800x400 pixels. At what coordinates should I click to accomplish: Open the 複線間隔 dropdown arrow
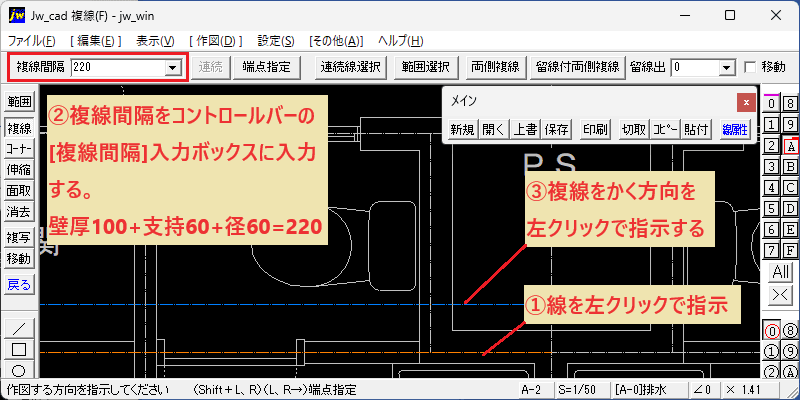(173, 67)
